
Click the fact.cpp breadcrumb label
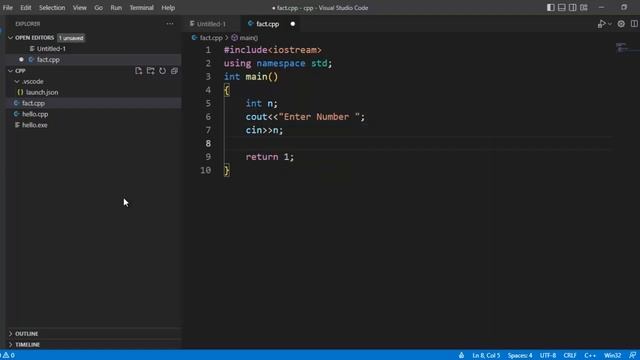[211, 38]
